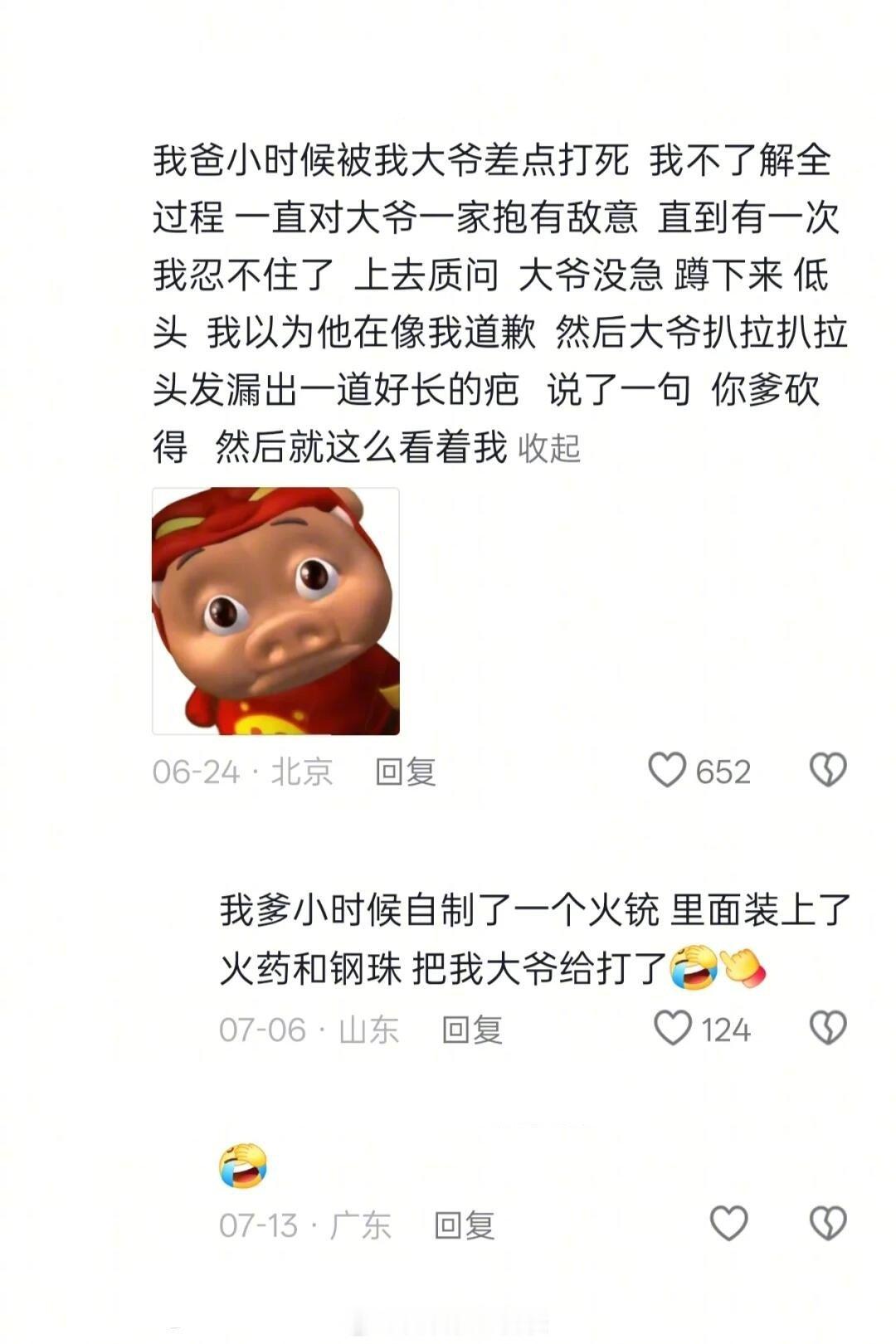Like the Guangdong laughing emoji comment
The width and height of the screenshot is (896, 1344).
coord(729,1224)
